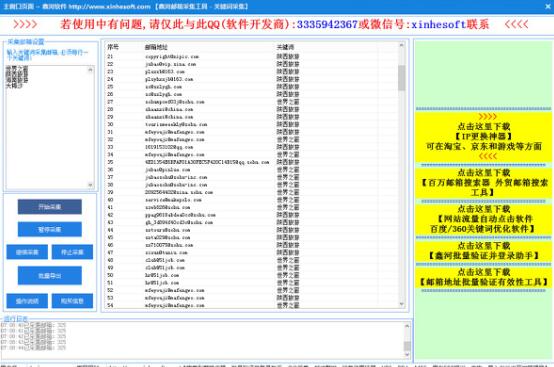Select email row number 21
This screenshot has width=554, height=367.
coord(252,57)
